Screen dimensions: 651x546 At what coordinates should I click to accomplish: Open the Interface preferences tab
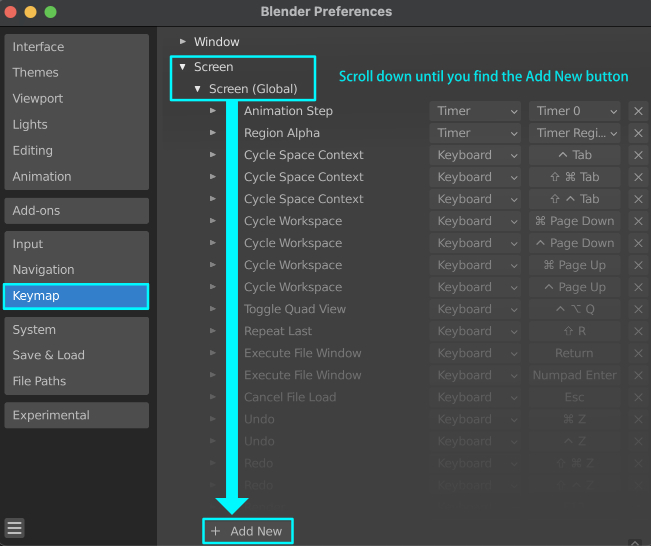point(76,47)
